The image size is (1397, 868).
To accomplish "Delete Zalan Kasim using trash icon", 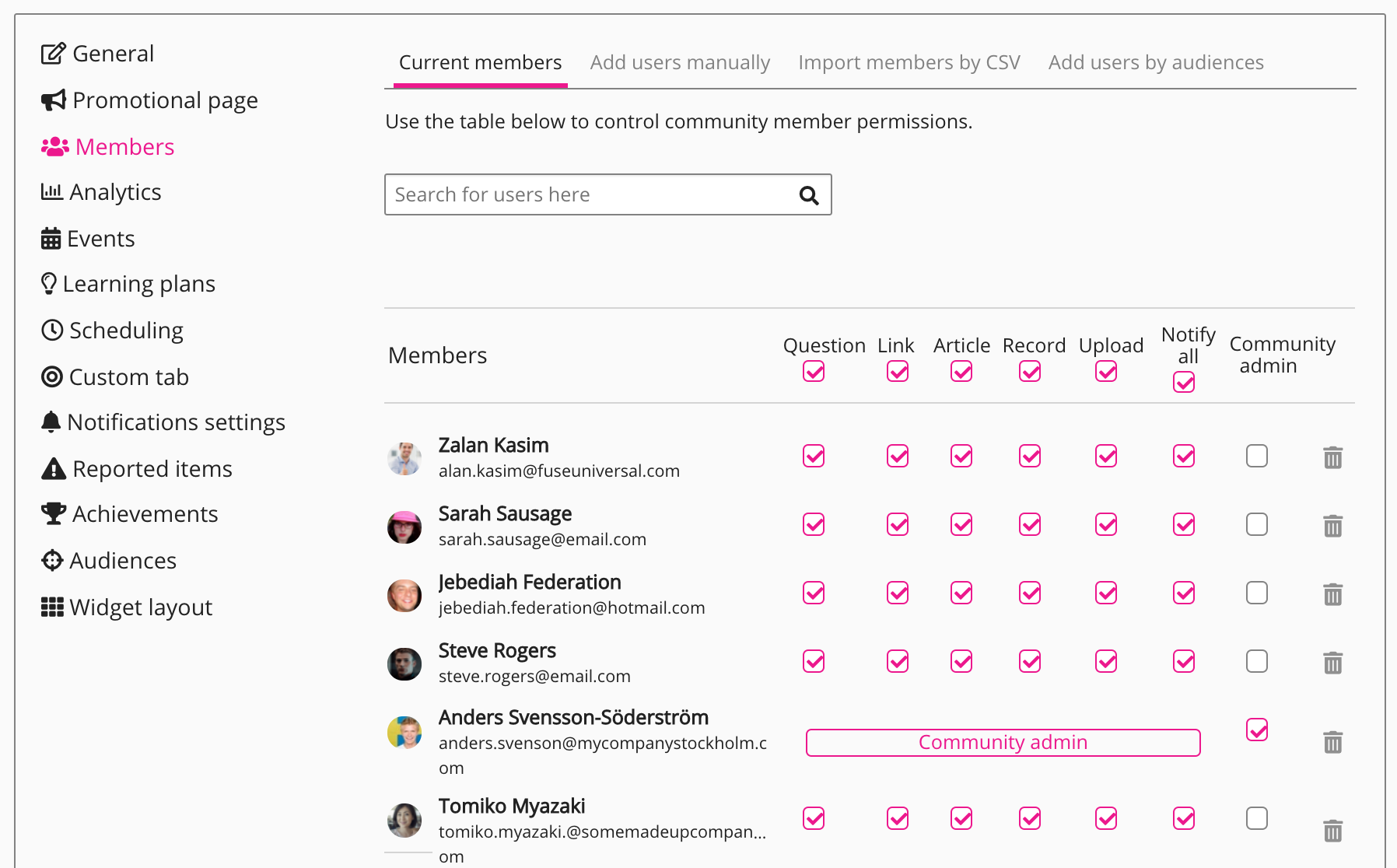I will (1332, 457).
